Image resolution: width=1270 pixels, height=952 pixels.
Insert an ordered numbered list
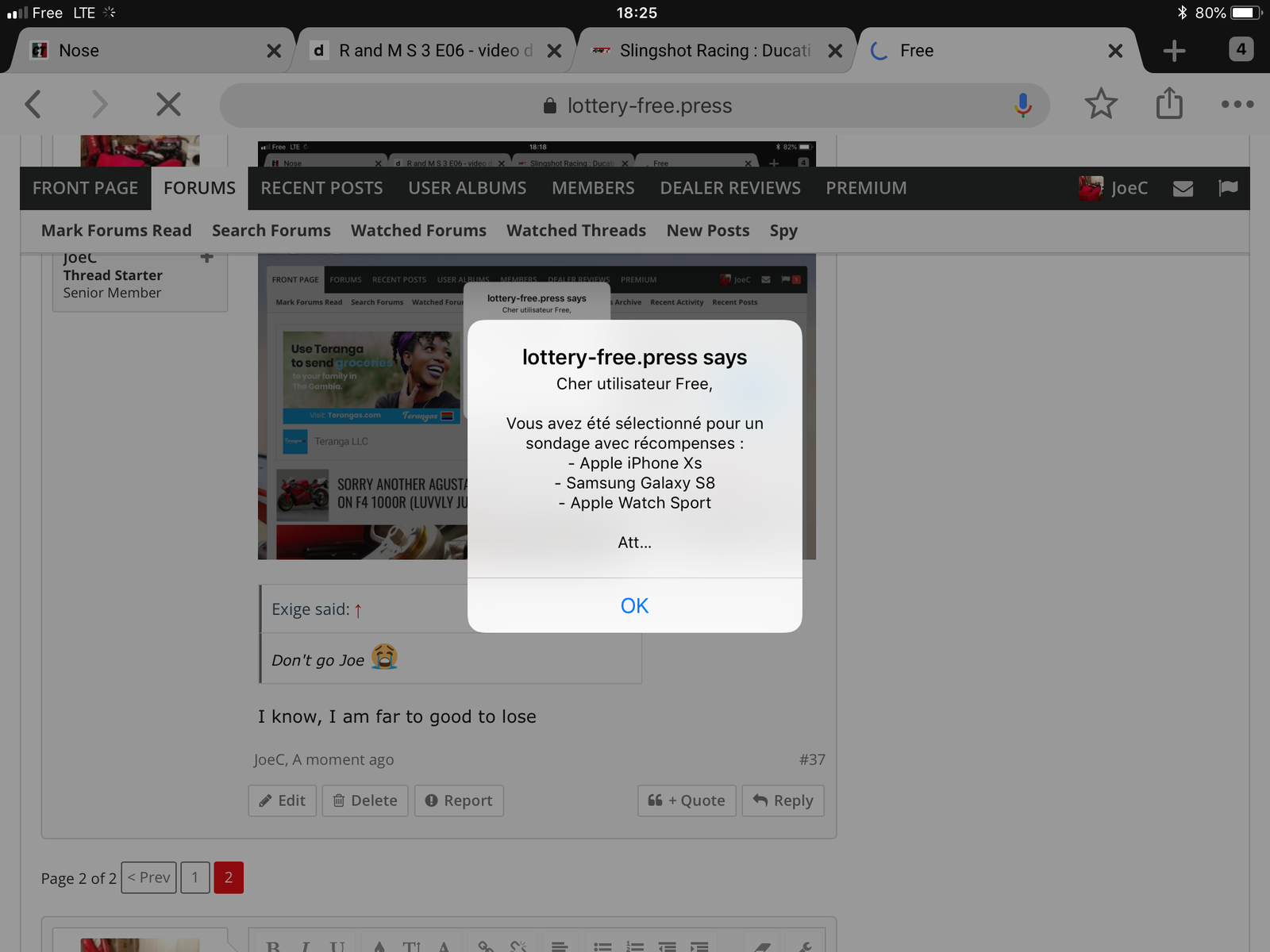635,946
